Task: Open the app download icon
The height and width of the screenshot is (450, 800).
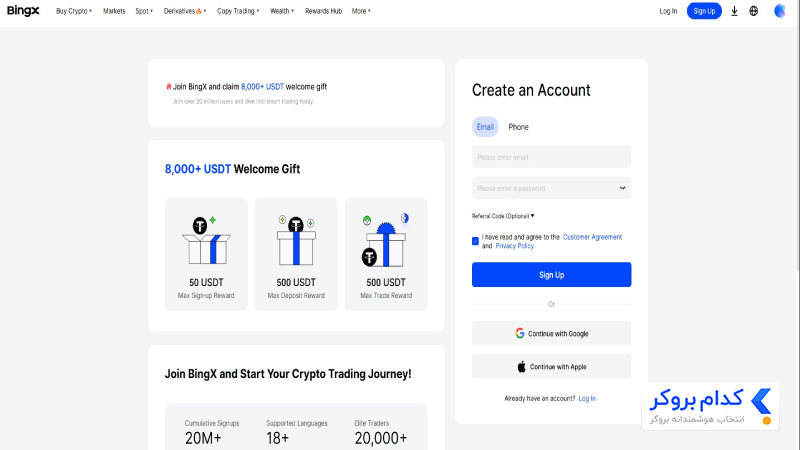Action: click(734, 11)
